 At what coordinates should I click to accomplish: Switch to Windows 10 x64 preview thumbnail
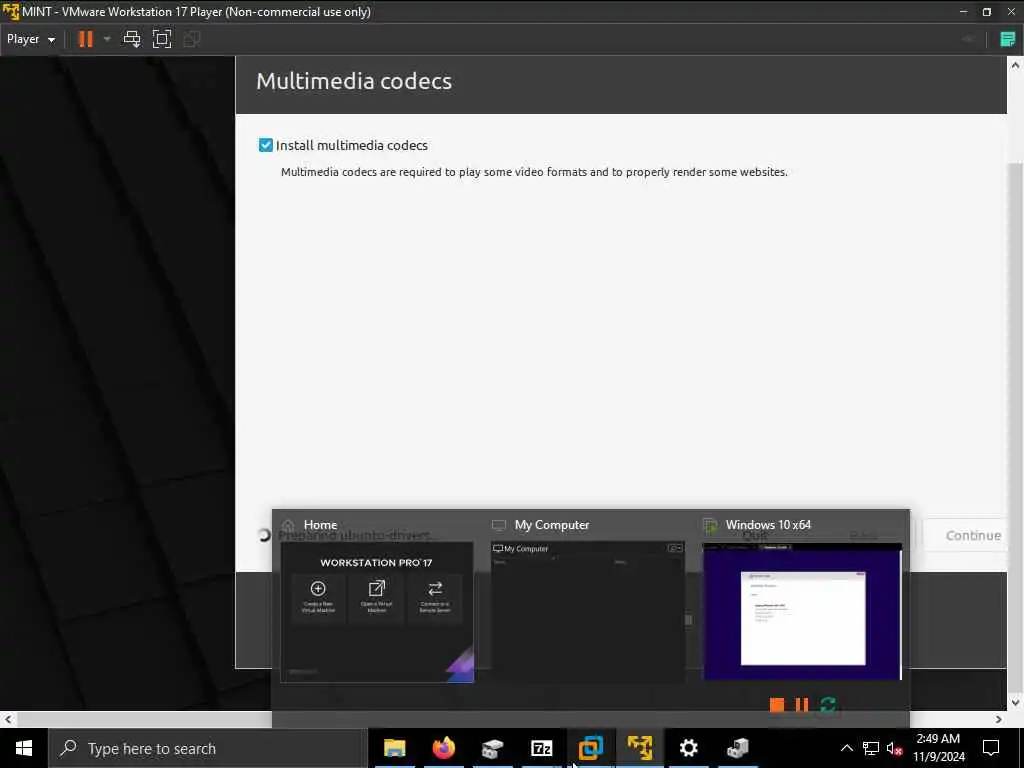(x=802, y=611)
